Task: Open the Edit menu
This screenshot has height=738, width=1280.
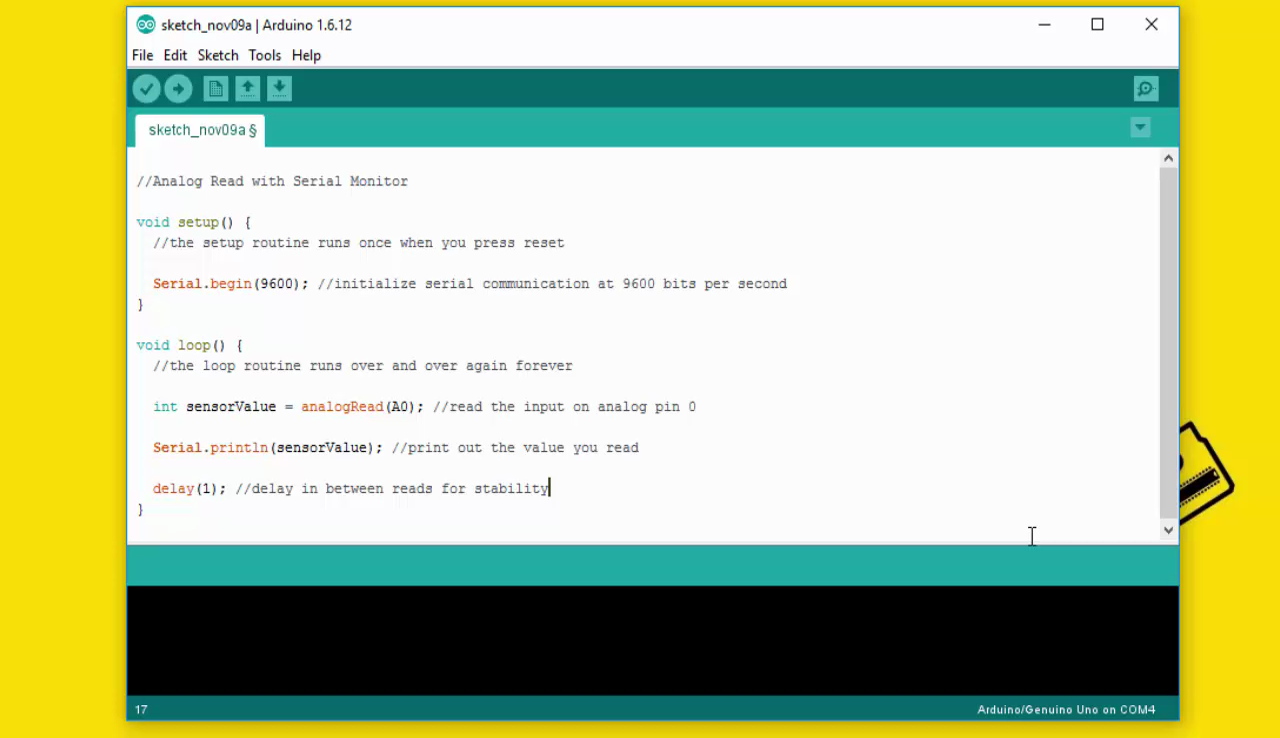Action: point(175,55)
